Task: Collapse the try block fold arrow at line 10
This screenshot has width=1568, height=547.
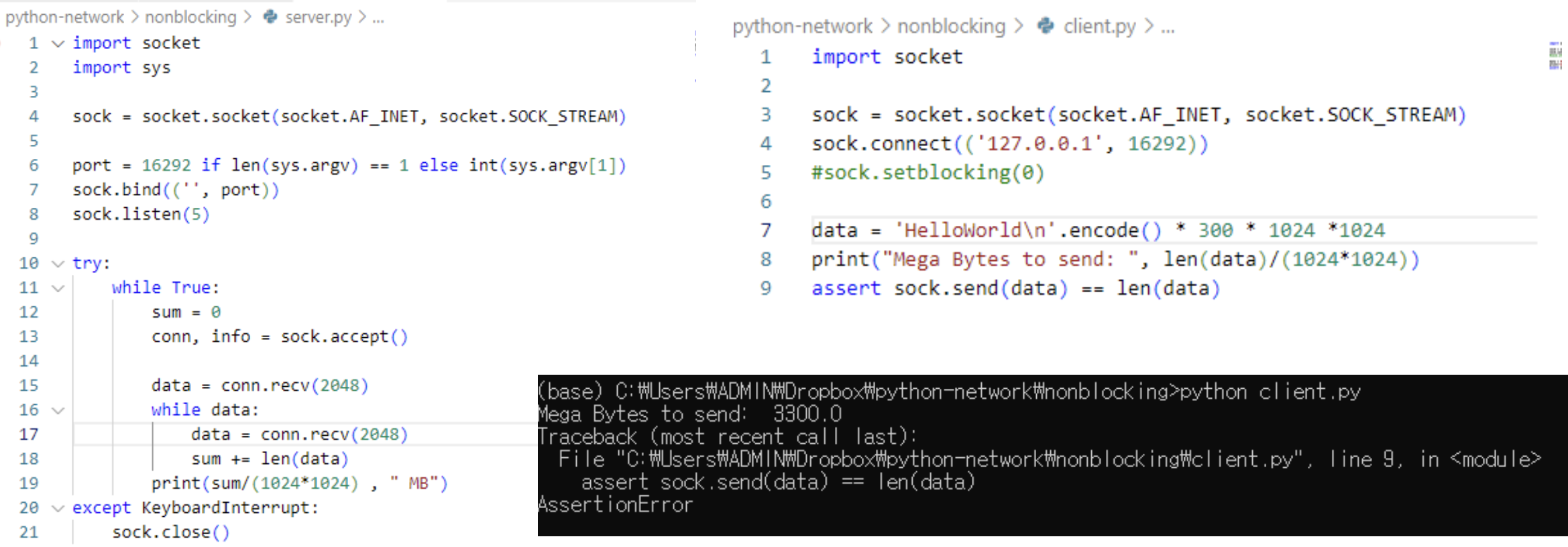Action: [x=58, y=263]
